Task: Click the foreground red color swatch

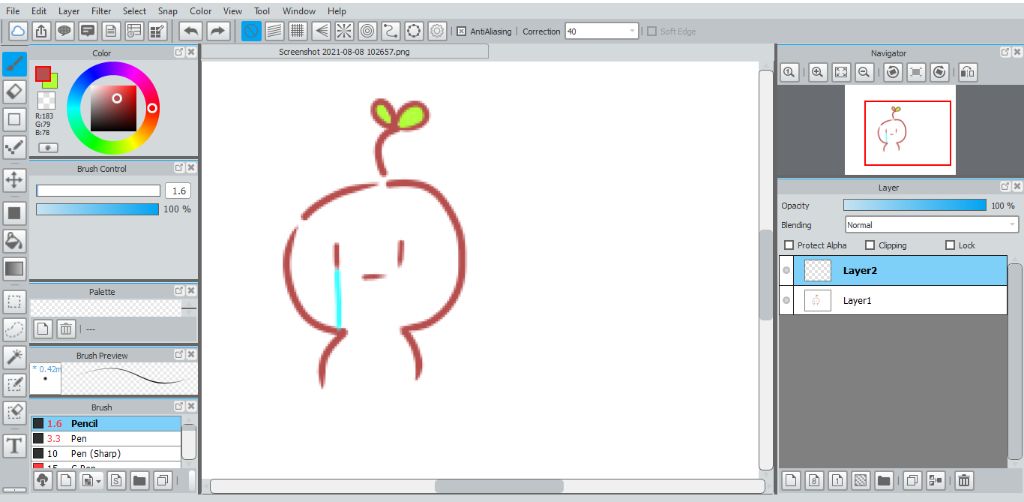Action: pos(43,73)
